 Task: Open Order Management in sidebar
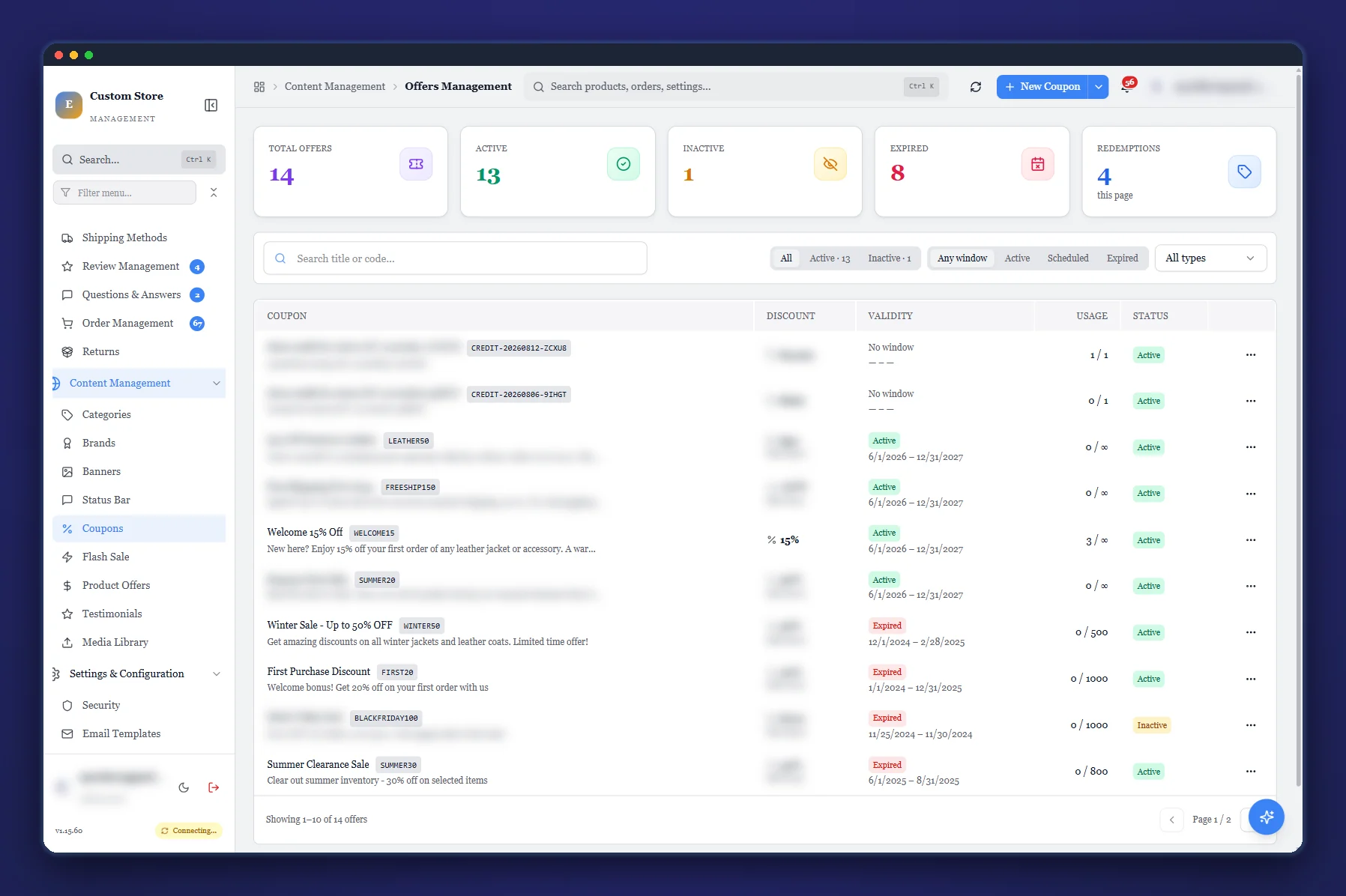click(x=139, y=324)
